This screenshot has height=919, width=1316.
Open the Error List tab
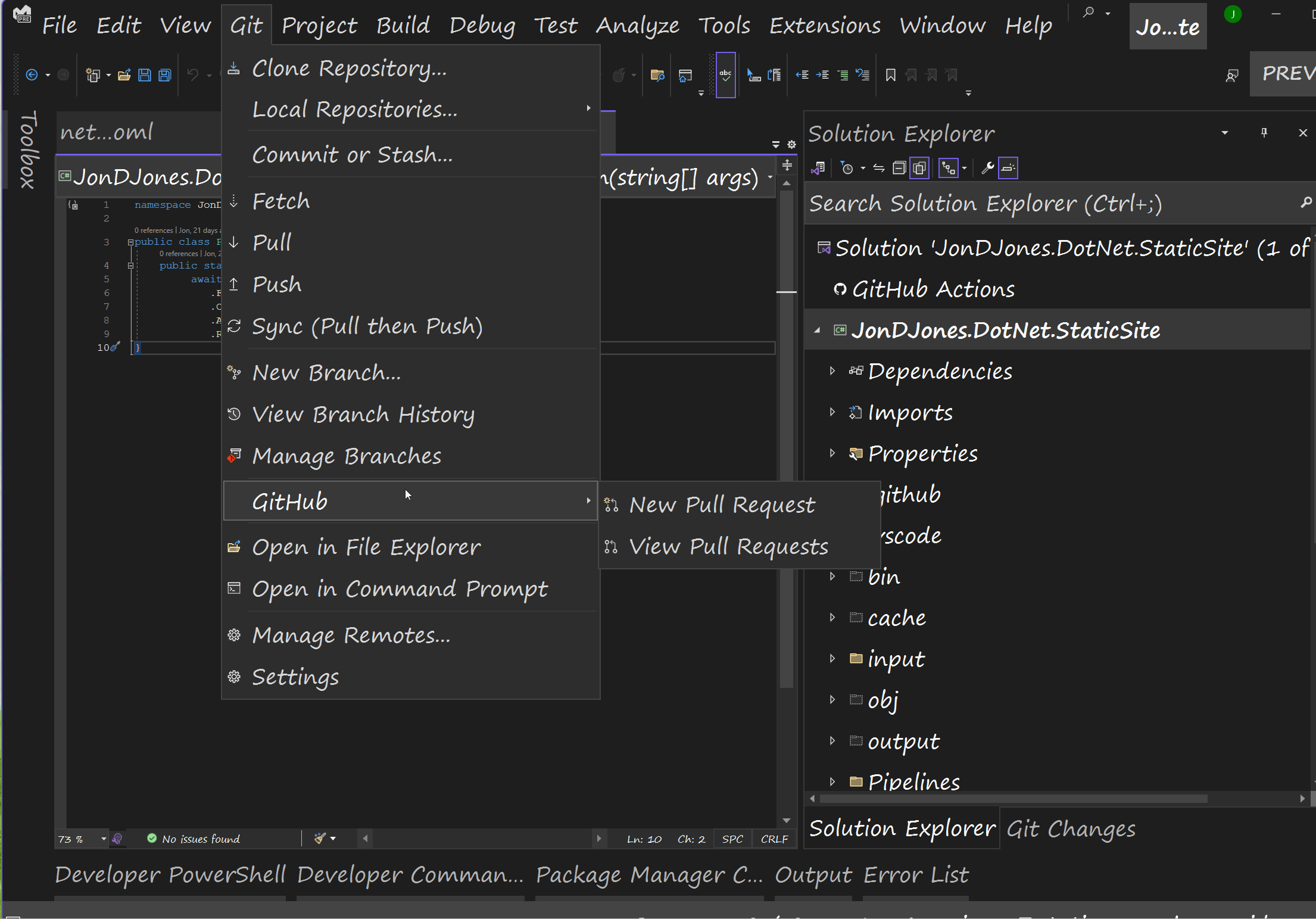click(x=916, y=875)
